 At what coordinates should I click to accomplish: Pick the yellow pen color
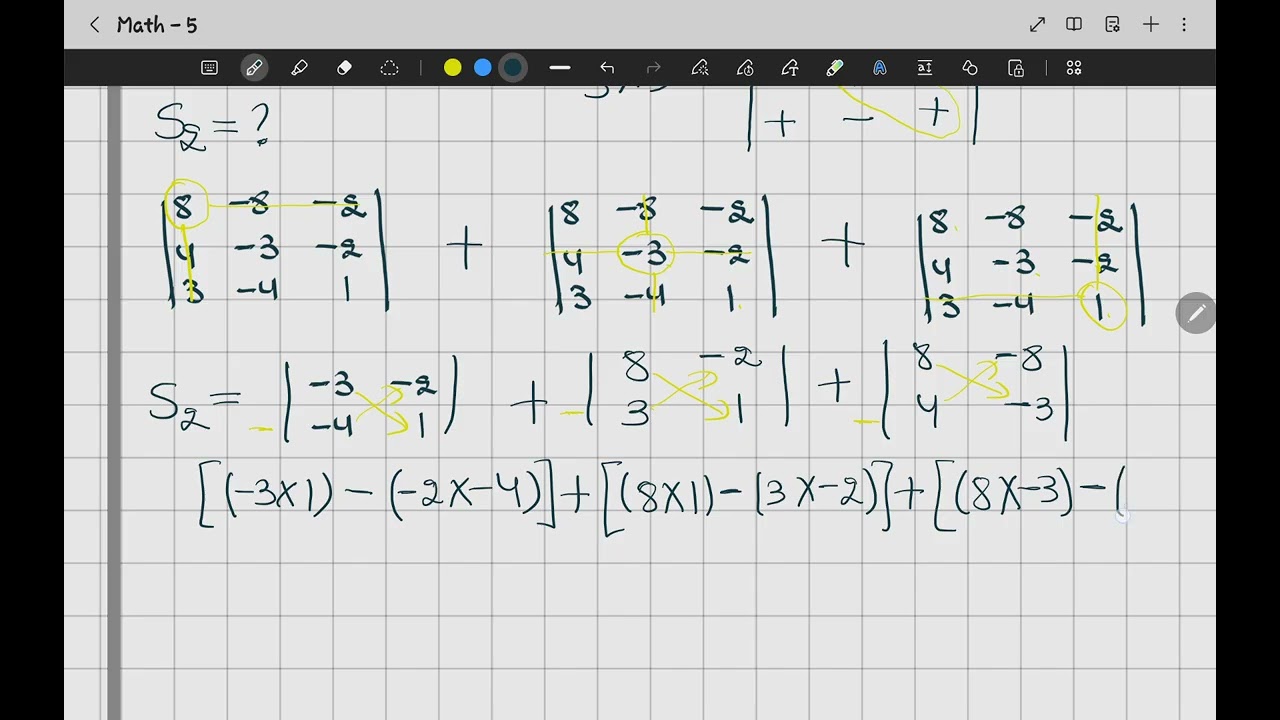pyautogui.click(x=453, y=68)
